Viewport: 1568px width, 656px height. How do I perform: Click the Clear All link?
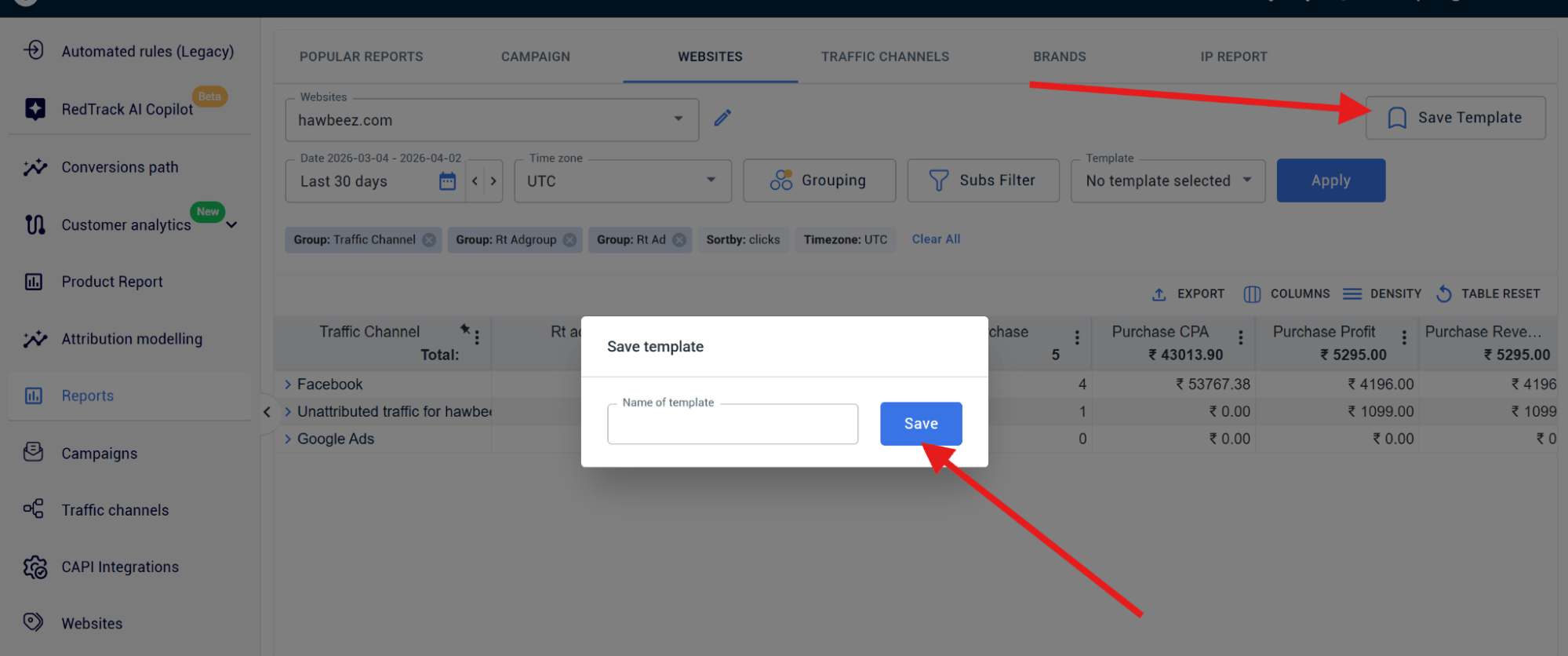click(x=936, y=239)
